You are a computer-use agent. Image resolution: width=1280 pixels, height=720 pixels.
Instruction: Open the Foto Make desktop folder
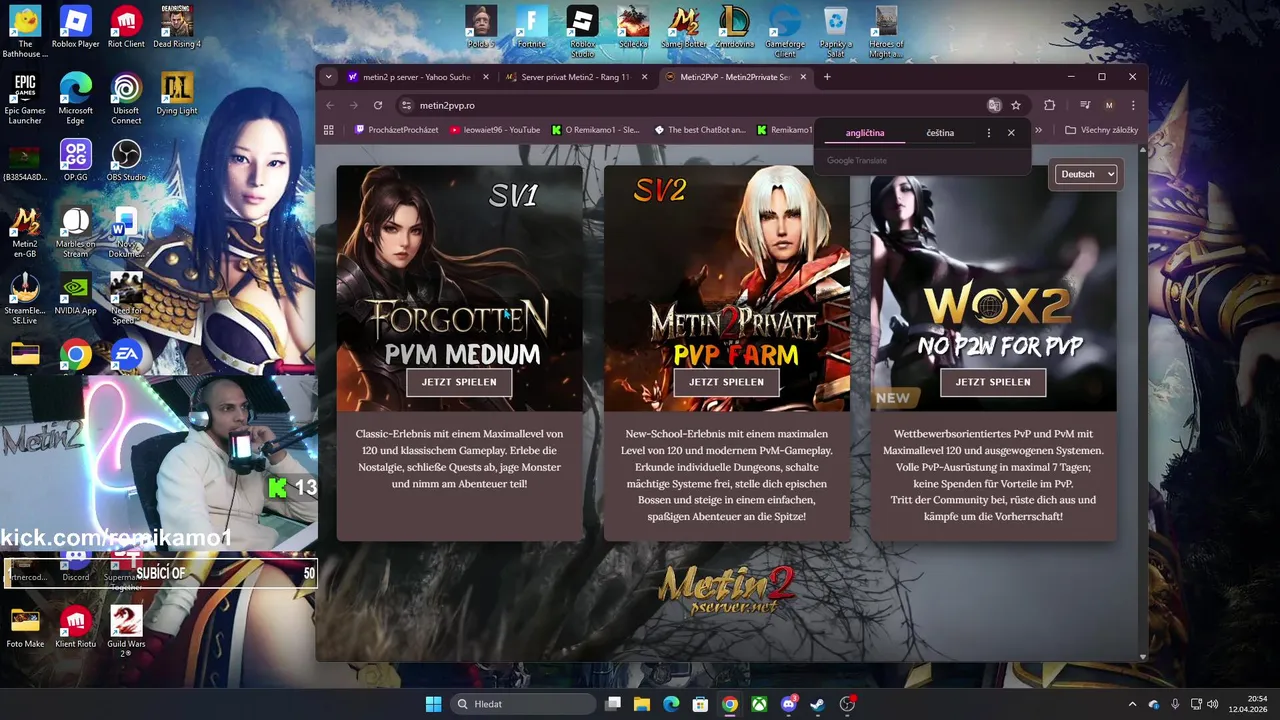25,627
